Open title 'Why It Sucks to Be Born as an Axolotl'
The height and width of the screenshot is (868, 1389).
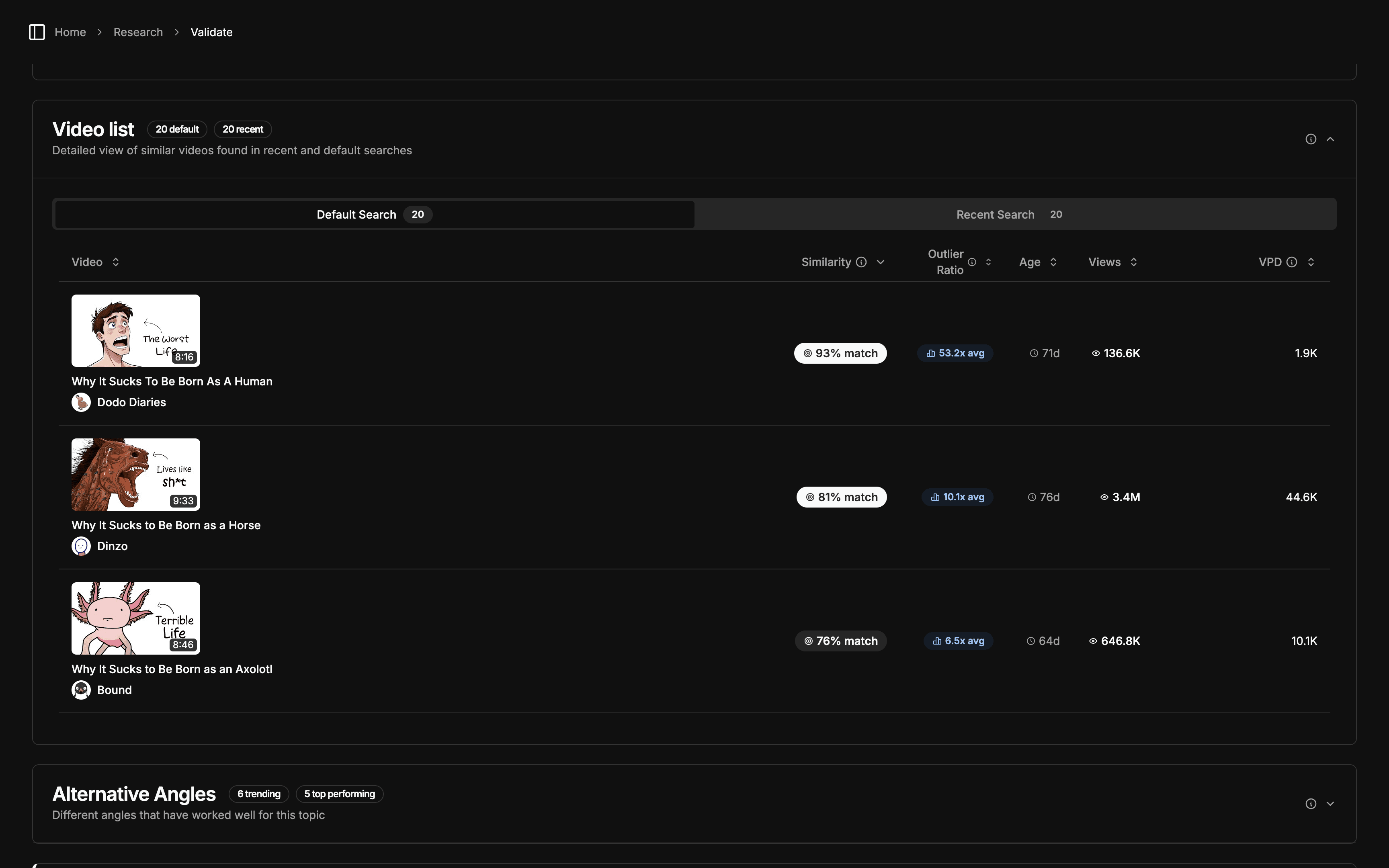172,669
